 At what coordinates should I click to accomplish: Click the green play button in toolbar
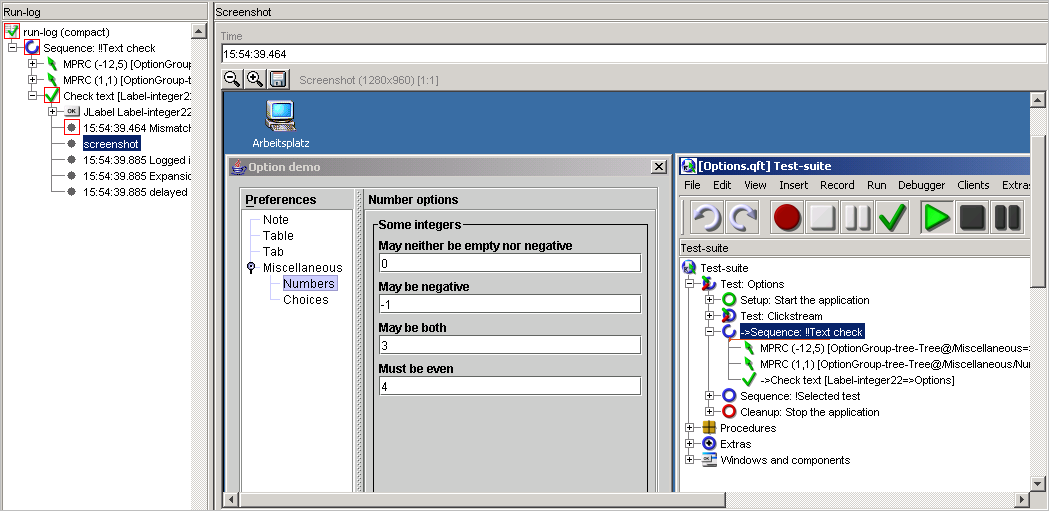[x=937, y=217]
